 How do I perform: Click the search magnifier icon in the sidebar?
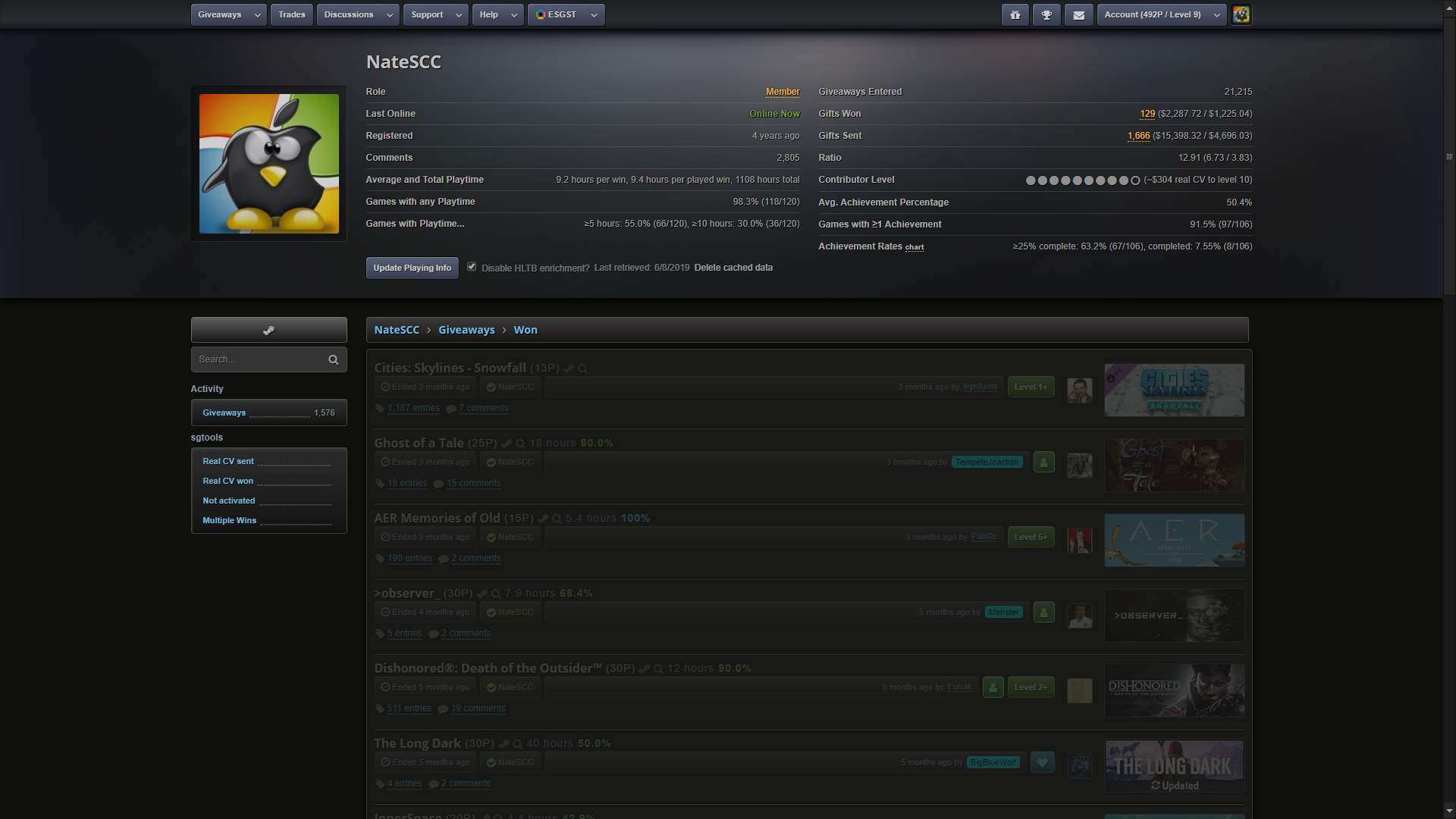[333, 359]
